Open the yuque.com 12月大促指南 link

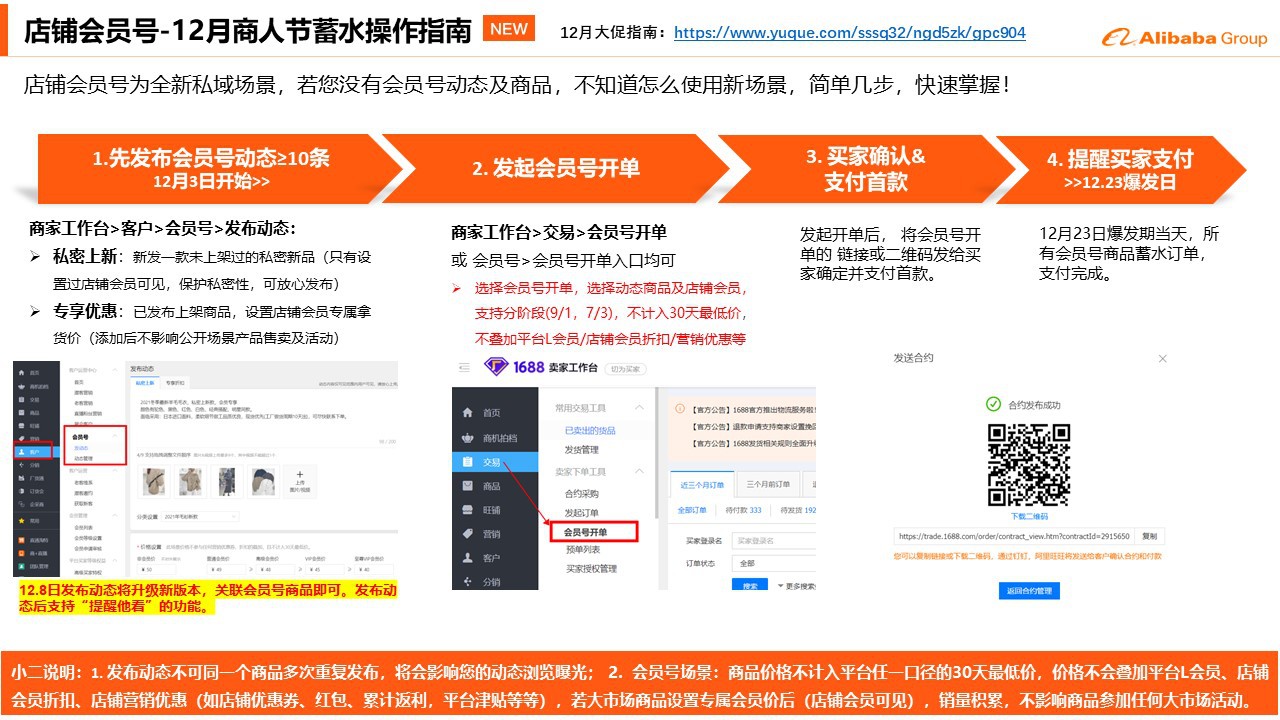(x=849, y=33)
